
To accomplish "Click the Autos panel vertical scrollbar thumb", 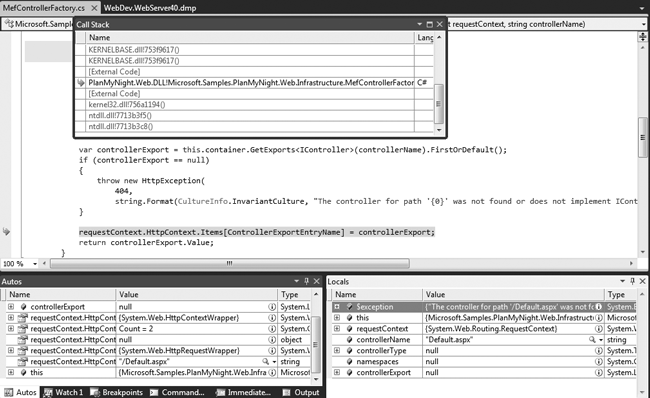I will pos(316,345).
